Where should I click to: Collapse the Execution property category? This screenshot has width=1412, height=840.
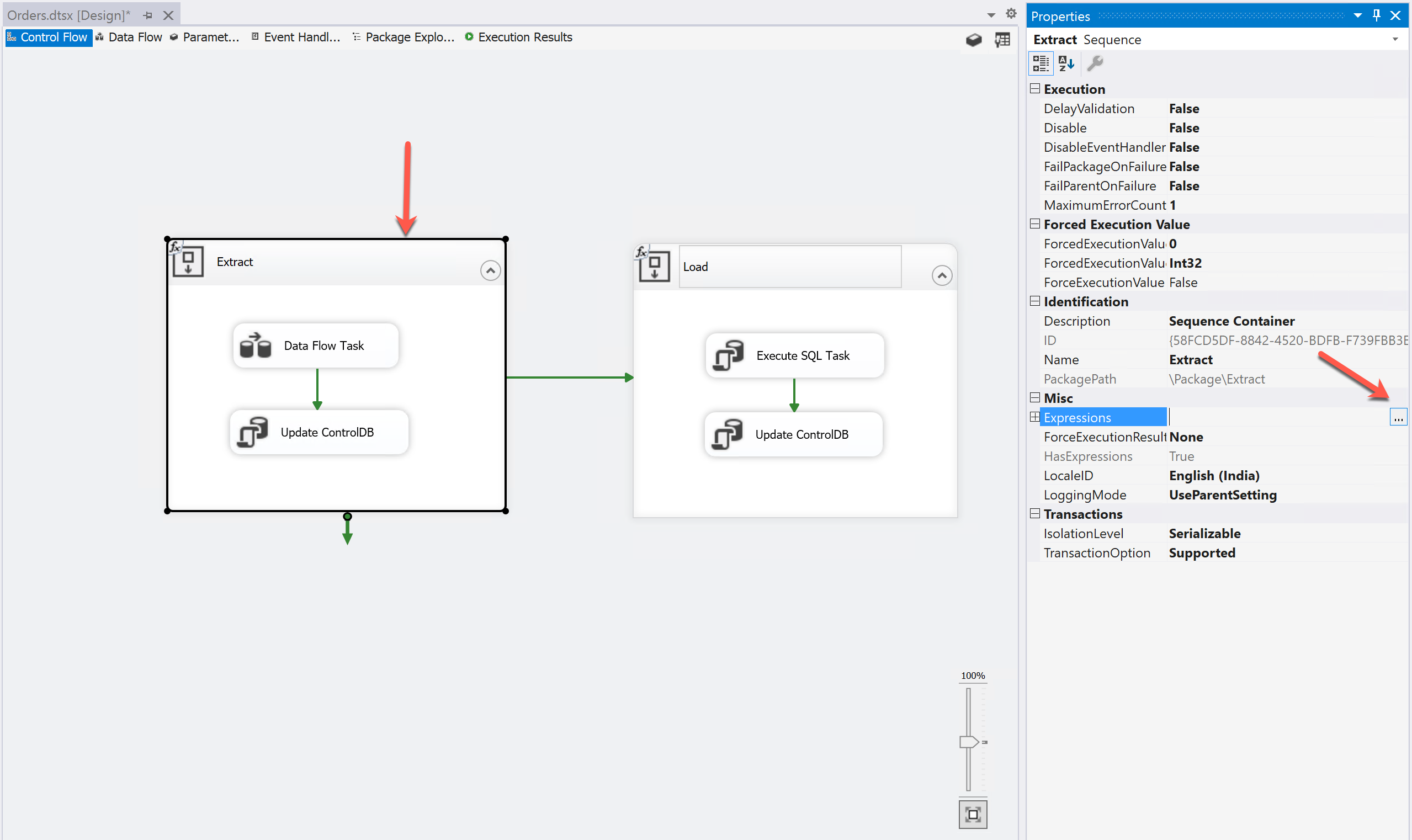pyautogui.click(x=1035, y=89)
